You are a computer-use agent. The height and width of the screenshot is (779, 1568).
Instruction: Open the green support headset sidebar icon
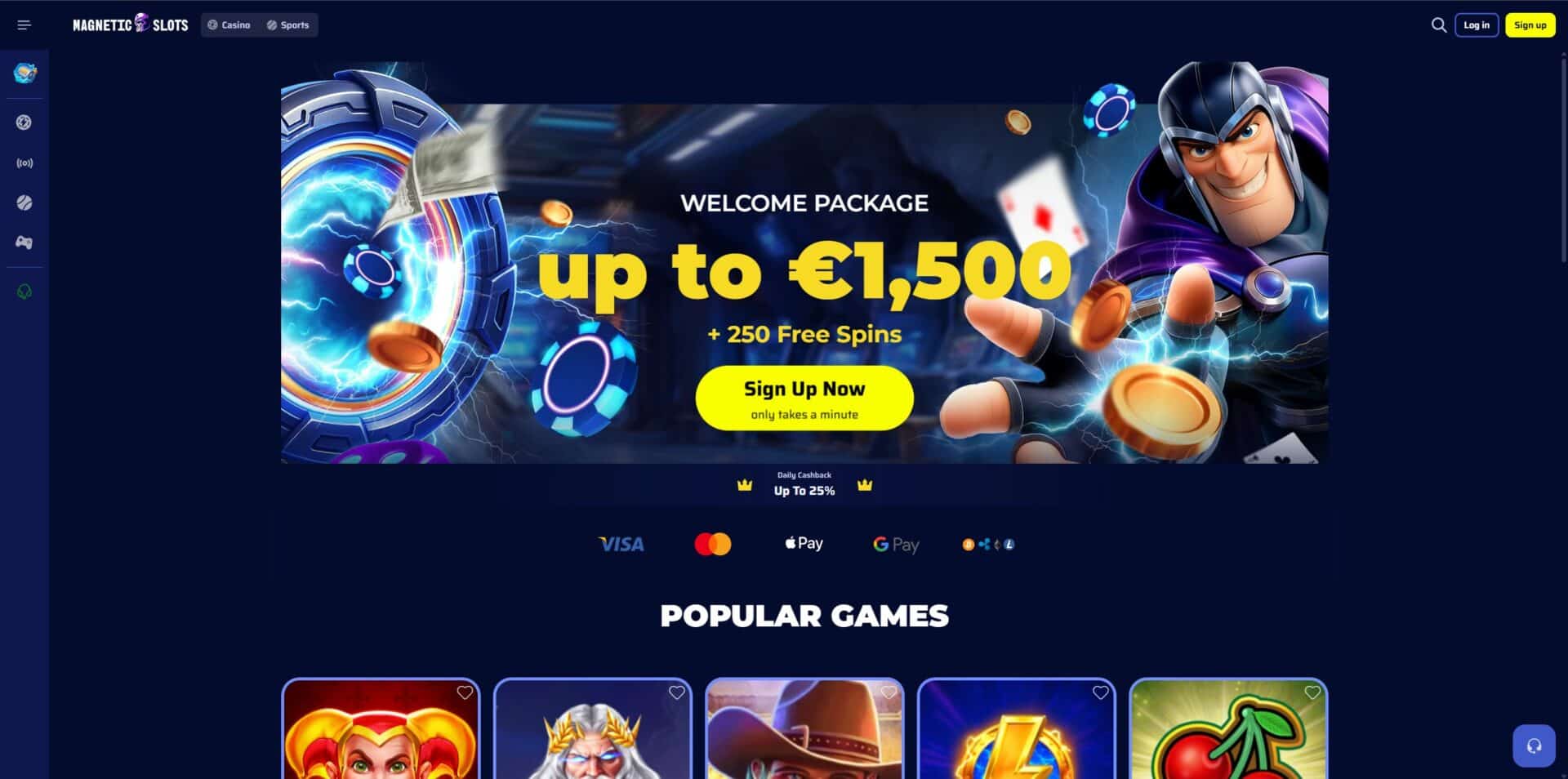[x=24, y=292]
